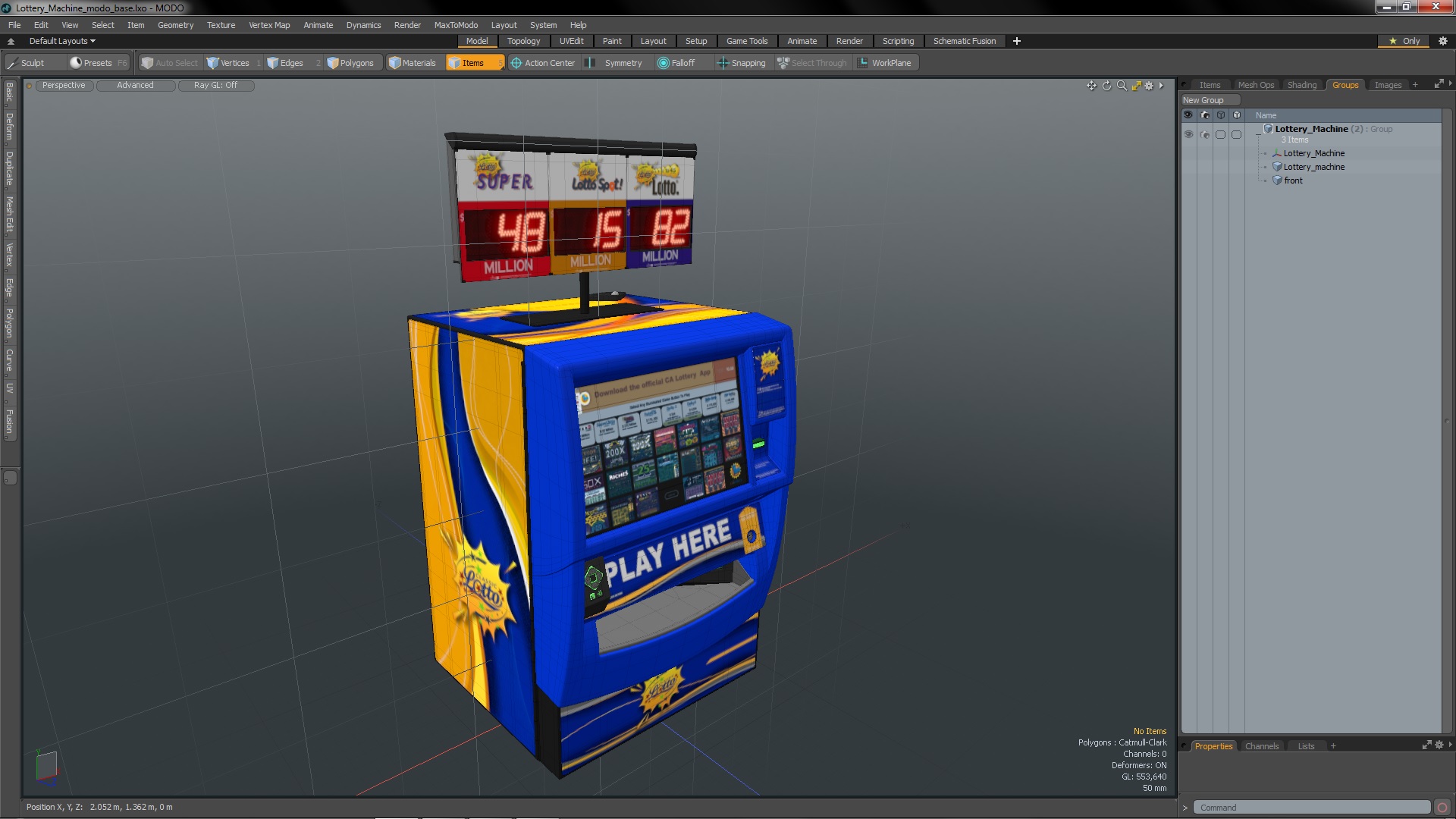Switch to the UVEdit layout tab
Image resolution: width=1456 pixels, height=819 pixels.
point(571,41)
